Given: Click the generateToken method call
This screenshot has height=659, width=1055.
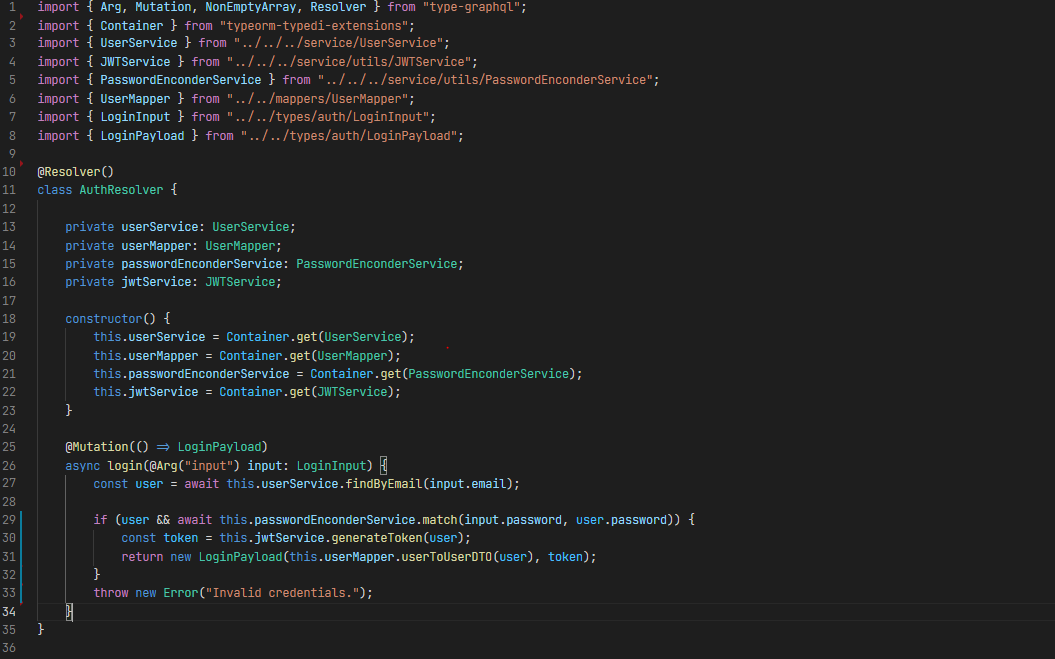Looking at the screenshot, I should click(377, 539).
